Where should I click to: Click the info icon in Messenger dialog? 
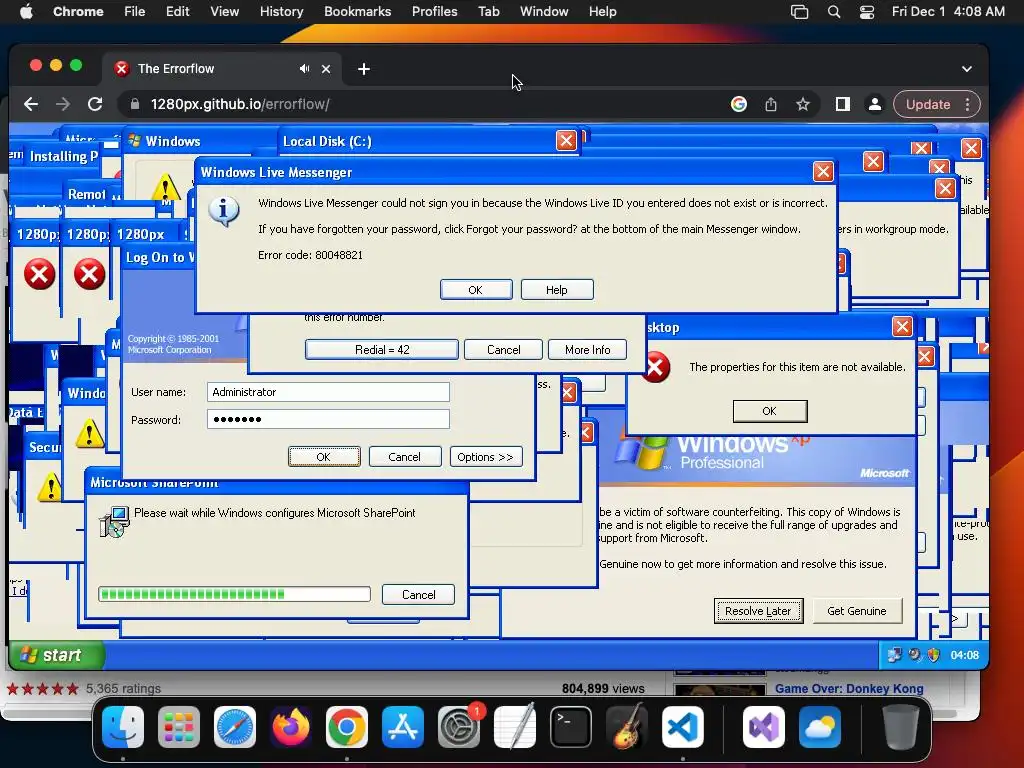point(224,211)
